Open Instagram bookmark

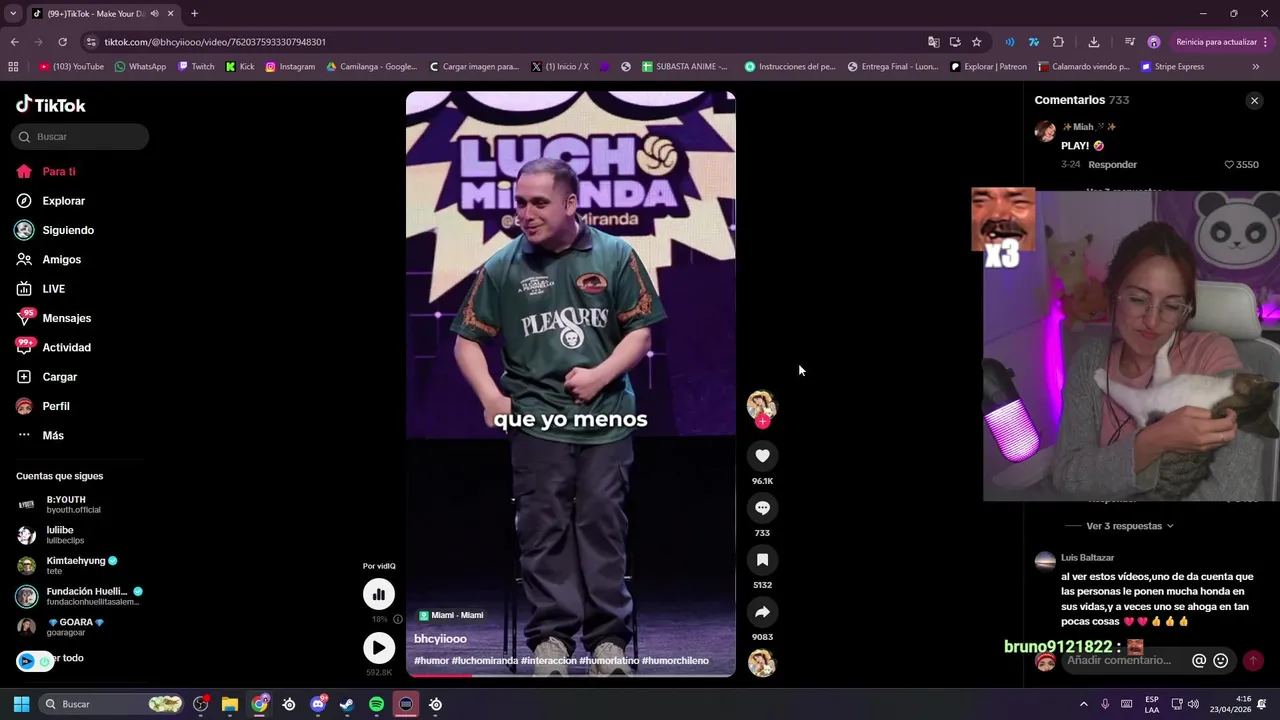click(290, 67)
